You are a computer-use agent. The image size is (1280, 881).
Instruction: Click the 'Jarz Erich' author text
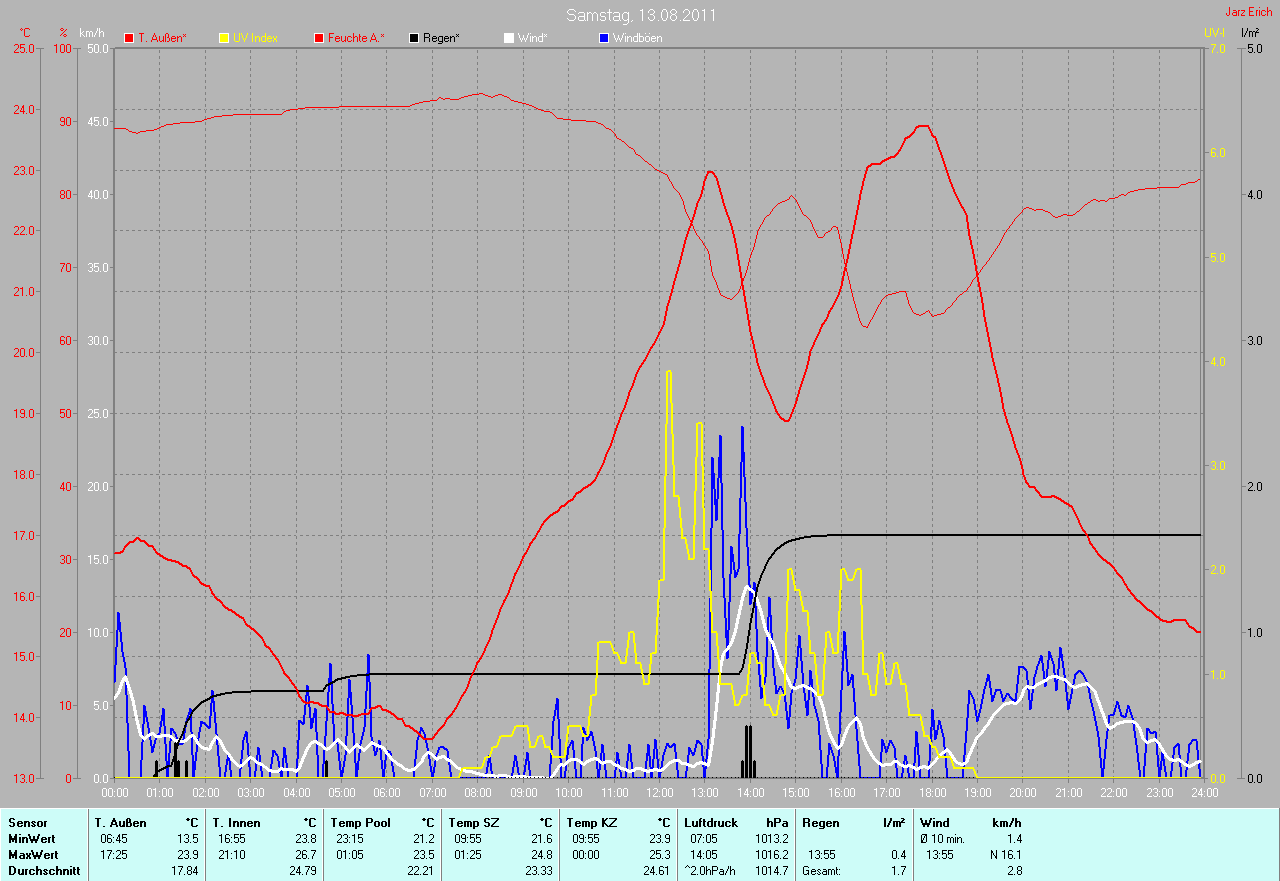[x=1249, y=12]
